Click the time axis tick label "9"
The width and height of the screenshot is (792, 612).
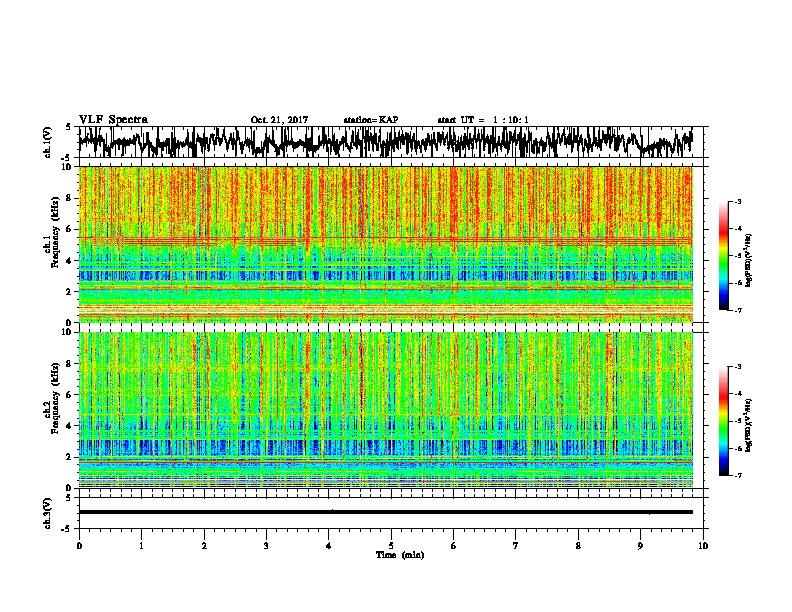[640, 545]
